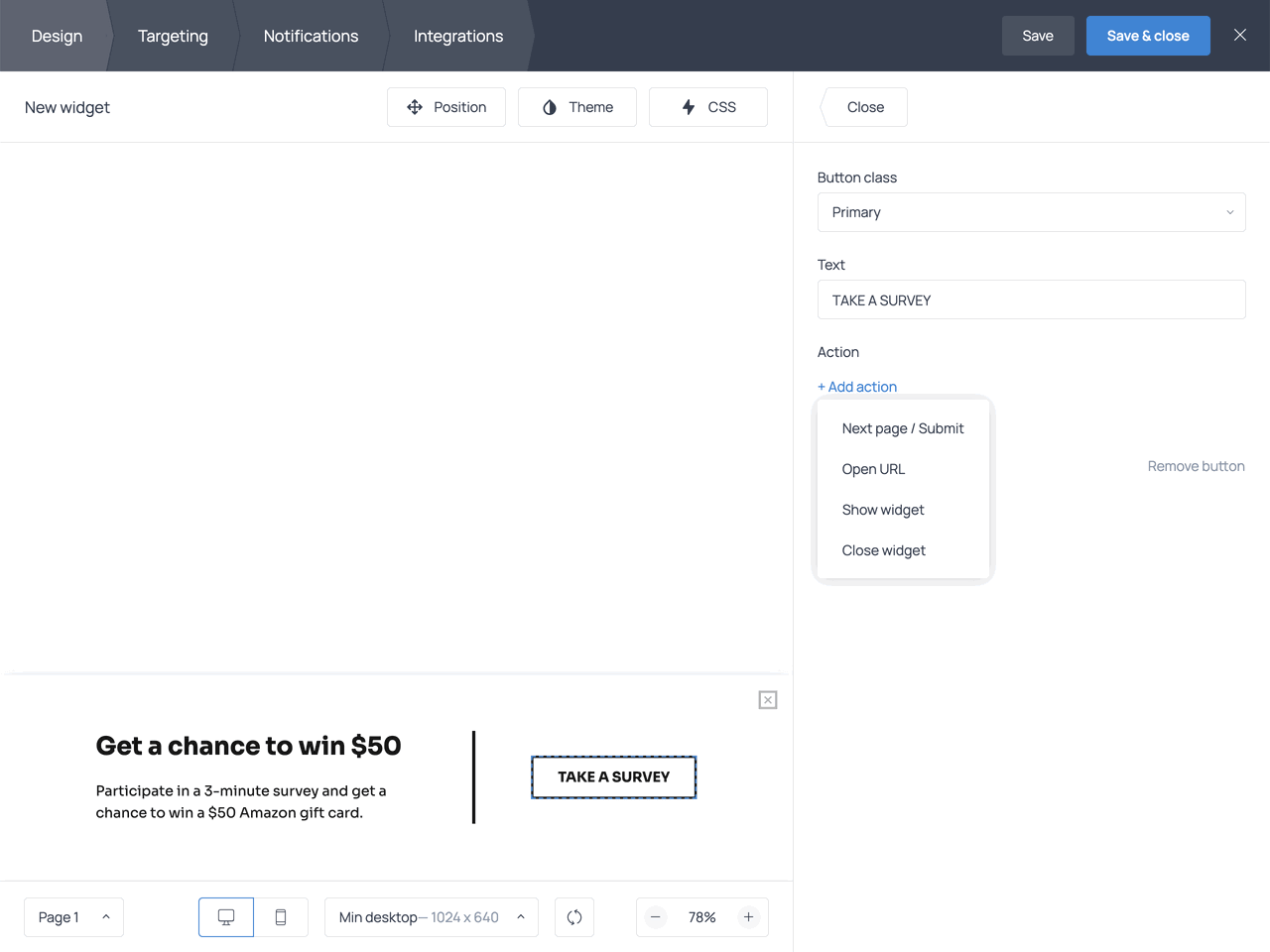This screenshot has width=1270, height=952.
Task: Open the Min desktop resolution dropdown
Action: (x=431, y=917)
